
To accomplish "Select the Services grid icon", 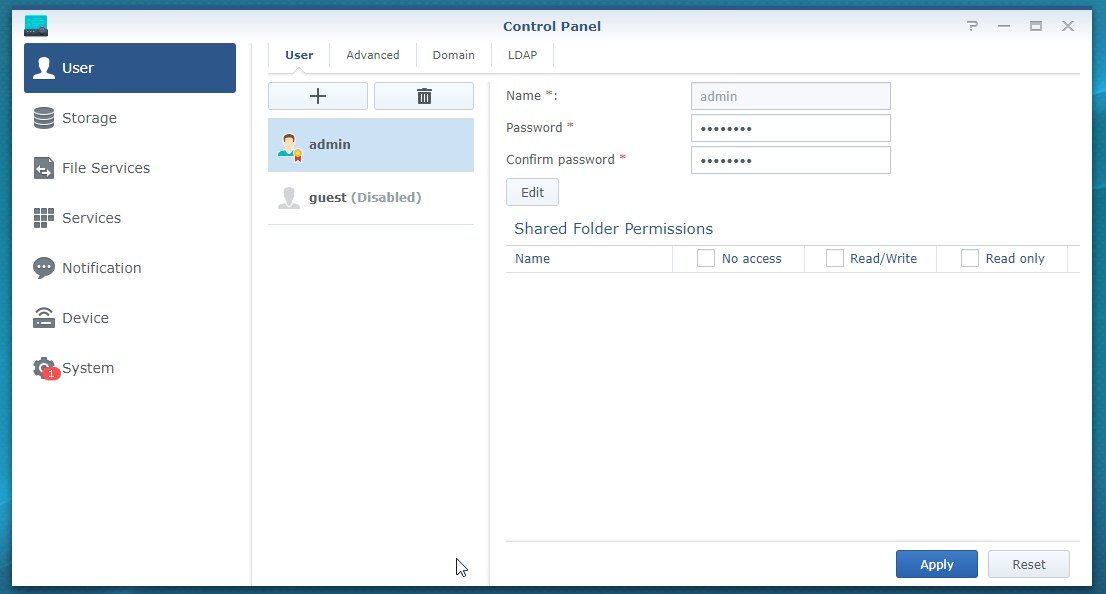I will click(x=44, y=218).
